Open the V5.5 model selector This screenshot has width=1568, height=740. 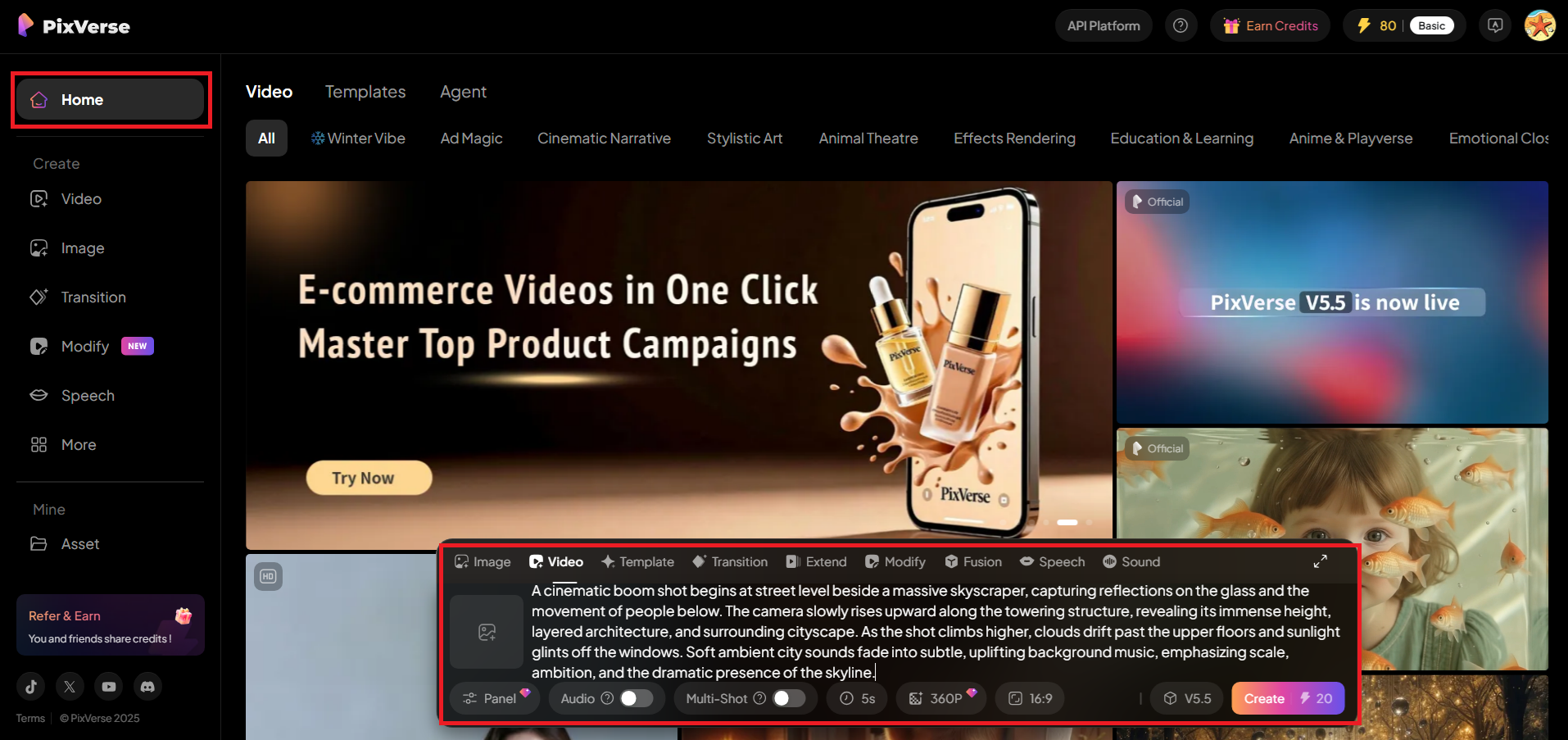tap(1187, 698)
